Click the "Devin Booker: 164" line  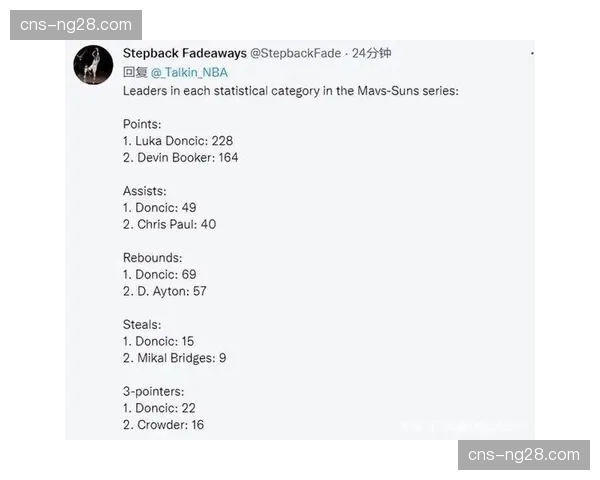pos(181,158)
